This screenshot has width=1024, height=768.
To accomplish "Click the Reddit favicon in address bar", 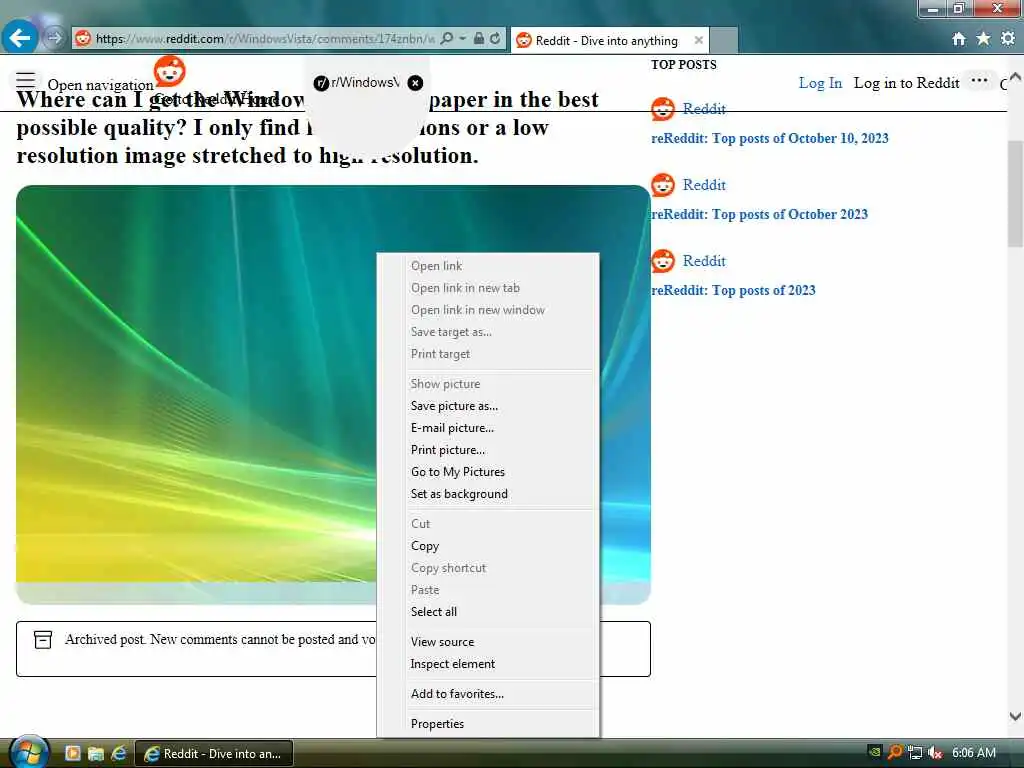I will (x=83, y=39).
